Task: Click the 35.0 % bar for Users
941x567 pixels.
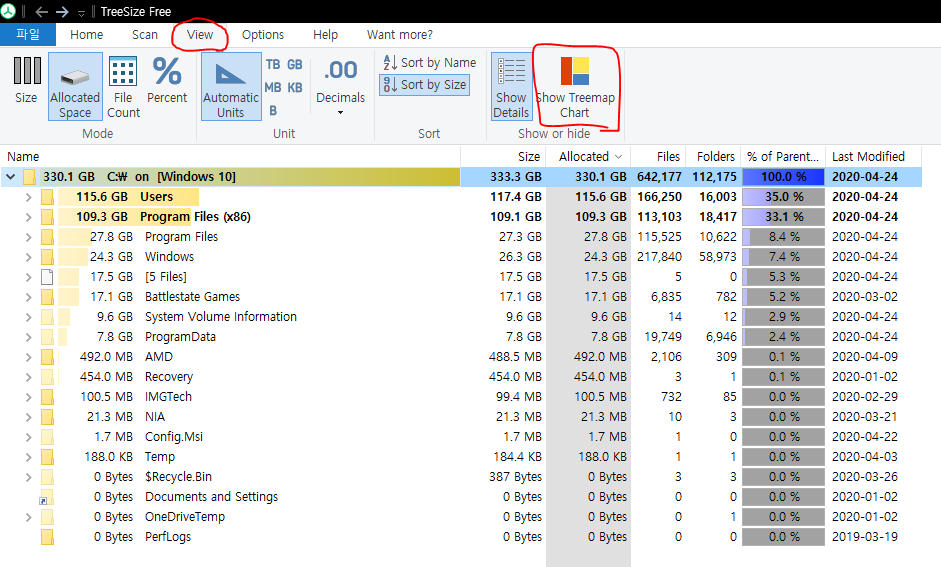Action: tap(783, 197)
